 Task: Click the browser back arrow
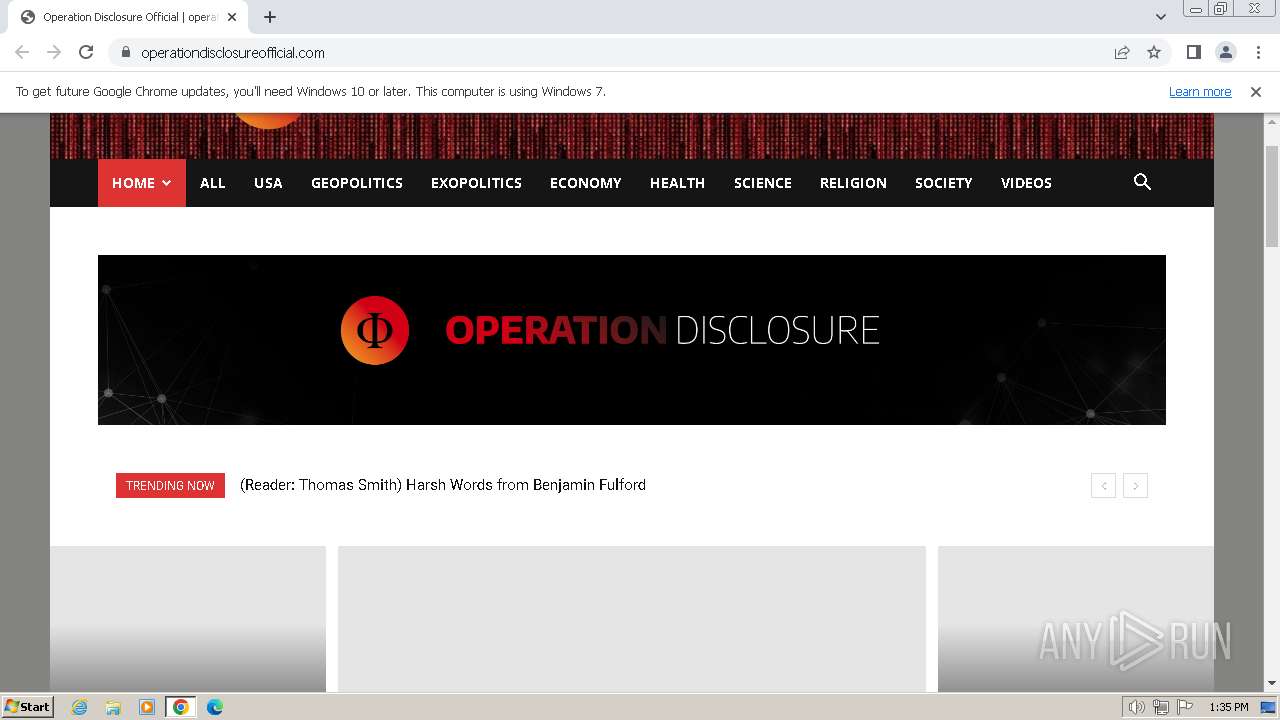[22, 52]
